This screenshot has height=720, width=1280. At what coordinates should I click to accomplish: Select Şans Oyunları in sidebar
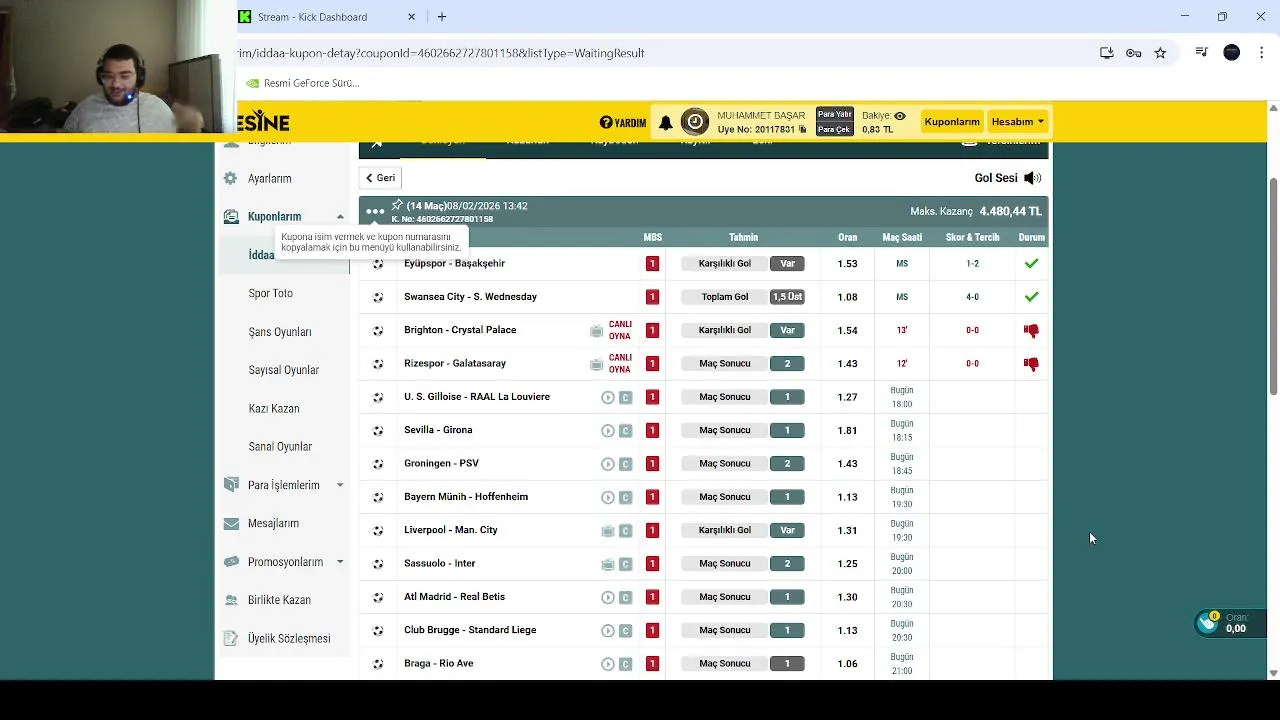pyautogui.click(x=280, y=332)
